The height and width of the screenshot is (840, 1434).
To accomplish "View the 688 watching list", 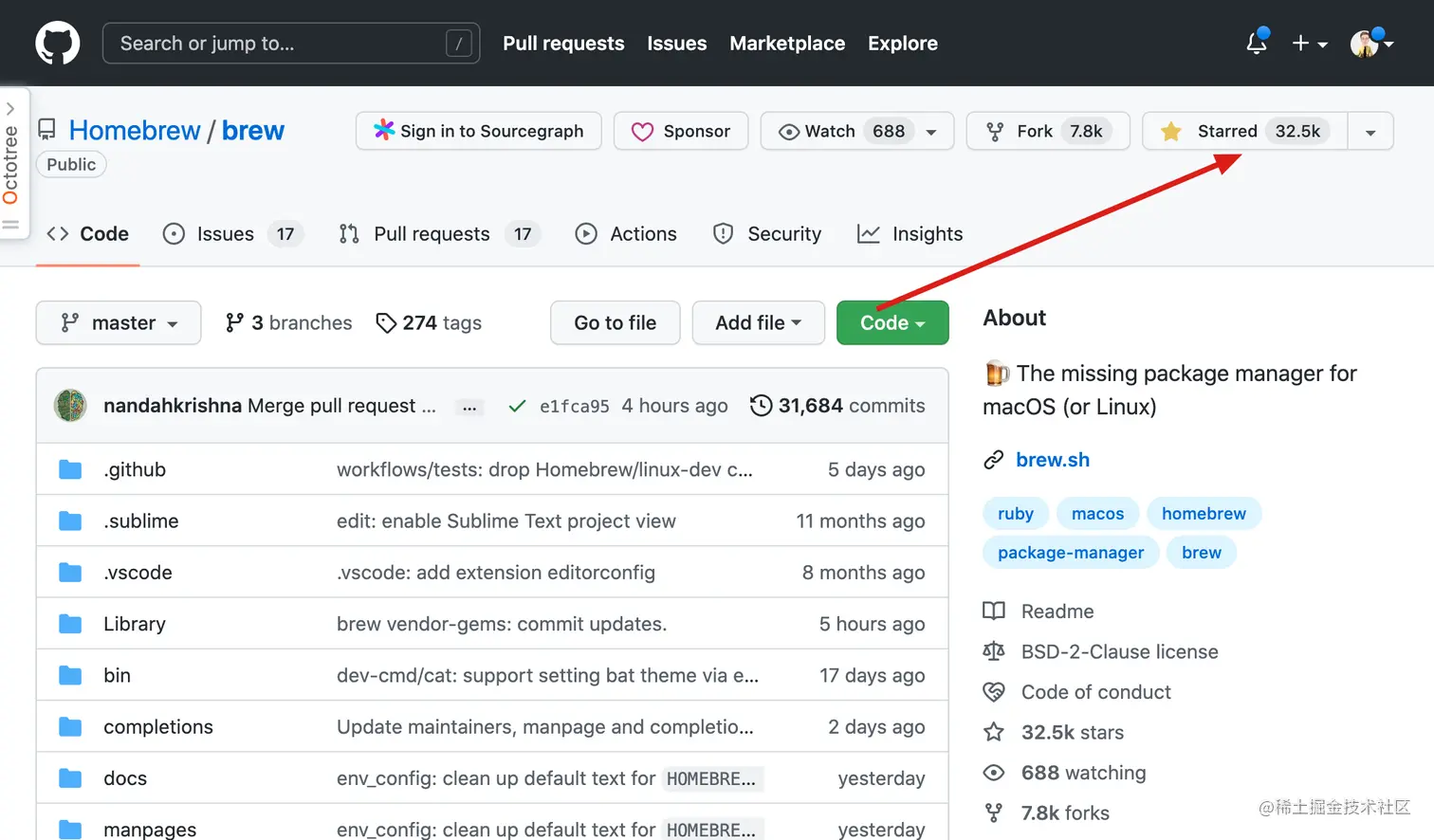I will click(x=1083, y=773).
